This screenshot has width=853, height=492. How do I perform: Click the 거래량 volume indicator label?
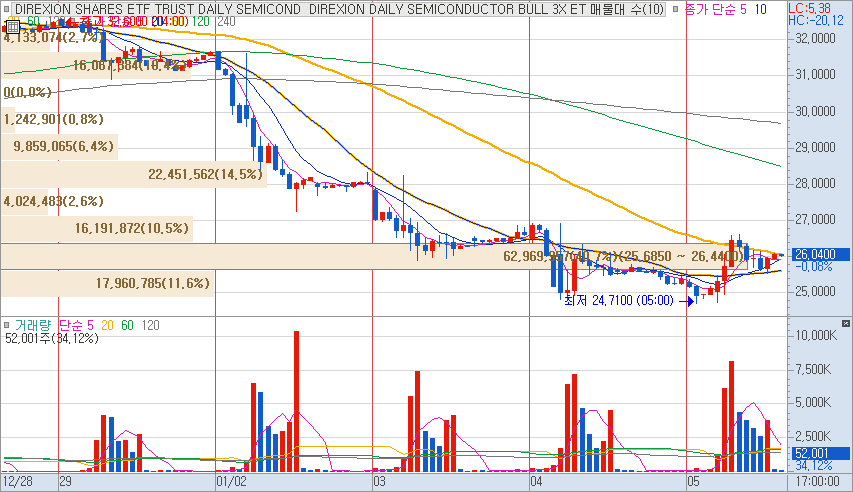point(33,325)
